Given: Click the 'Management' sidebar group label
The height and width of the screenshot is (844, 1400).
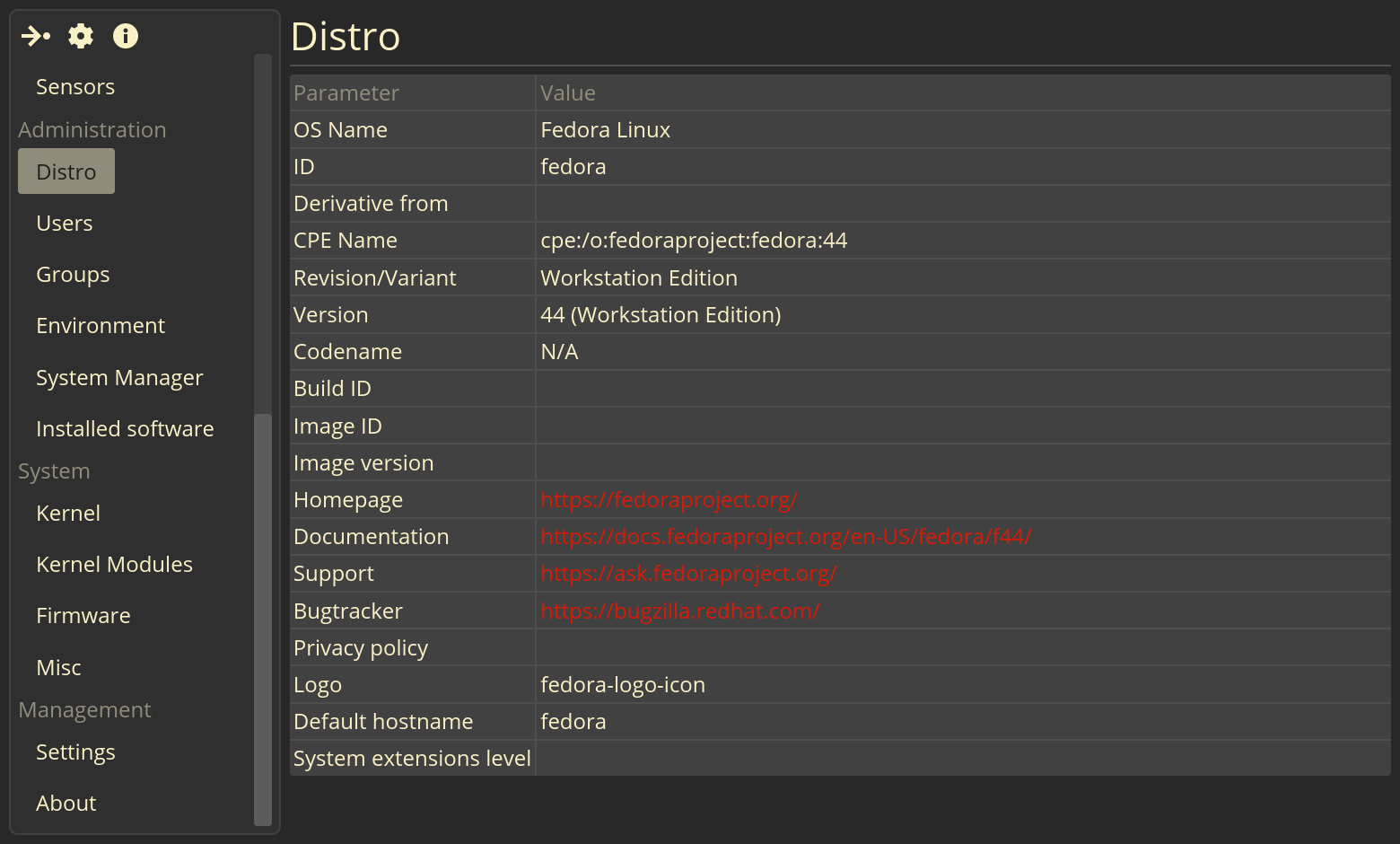Looking at the screenshot, I should point(84,710).
